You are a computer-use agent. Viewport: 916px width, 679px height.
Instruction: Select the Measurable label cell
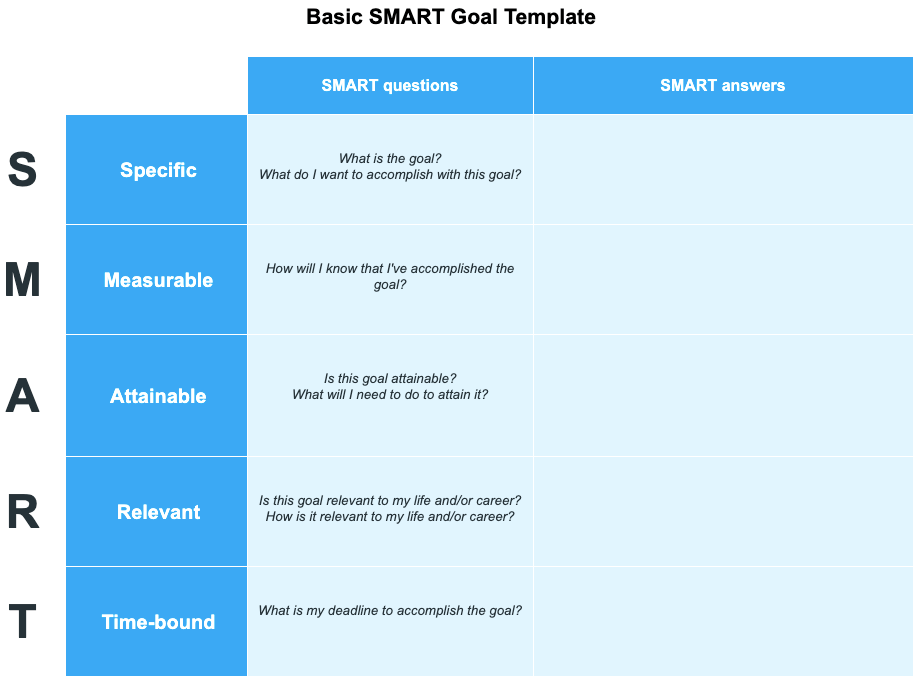[x=157, y=279]
